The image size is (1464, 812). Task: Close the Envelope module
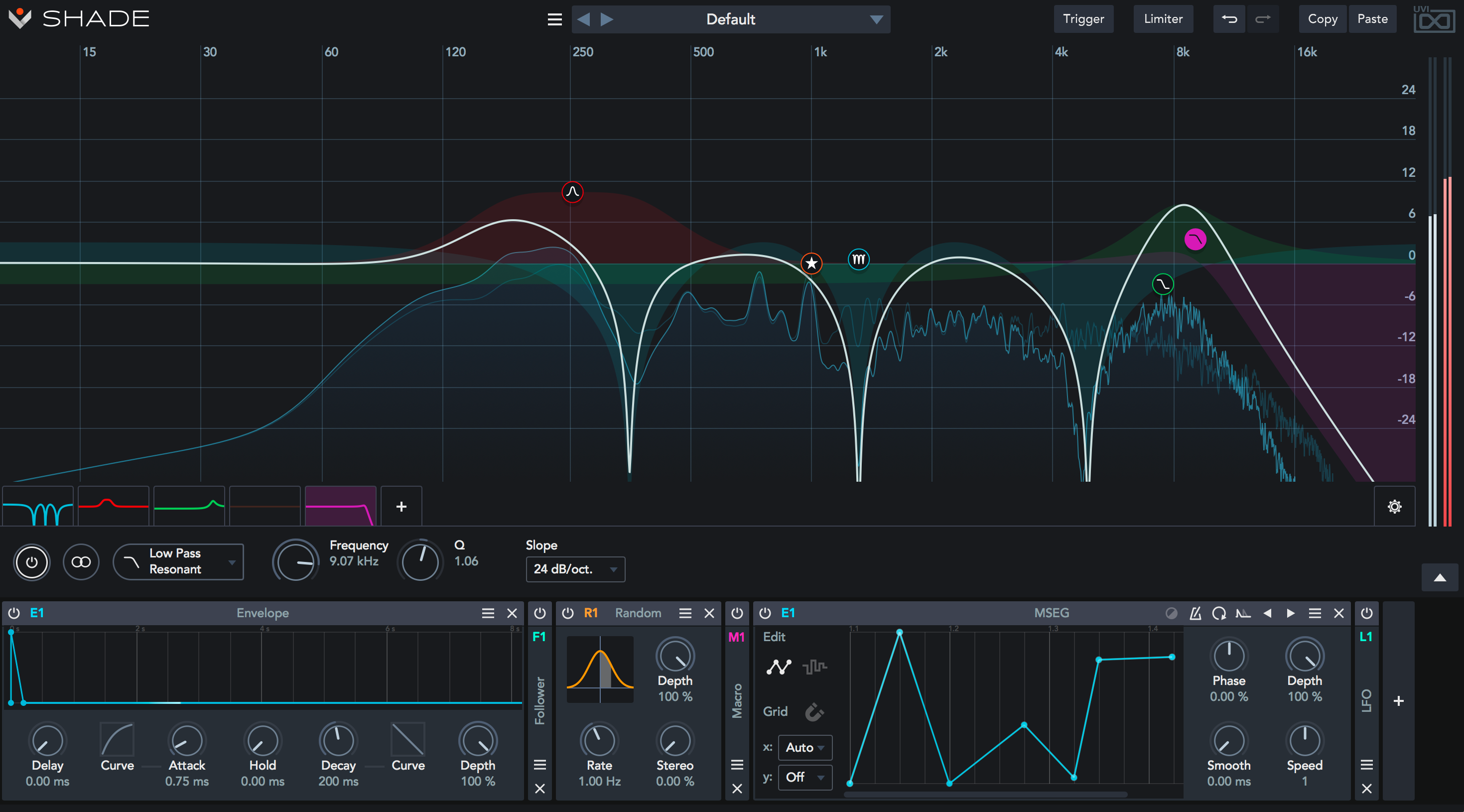click(512, 613)
